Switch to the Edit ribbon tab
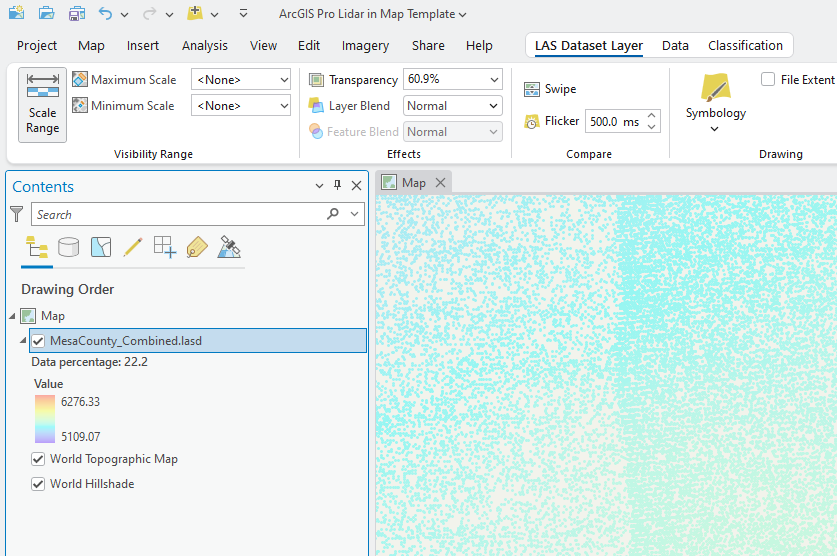 [x=309, y=46]
